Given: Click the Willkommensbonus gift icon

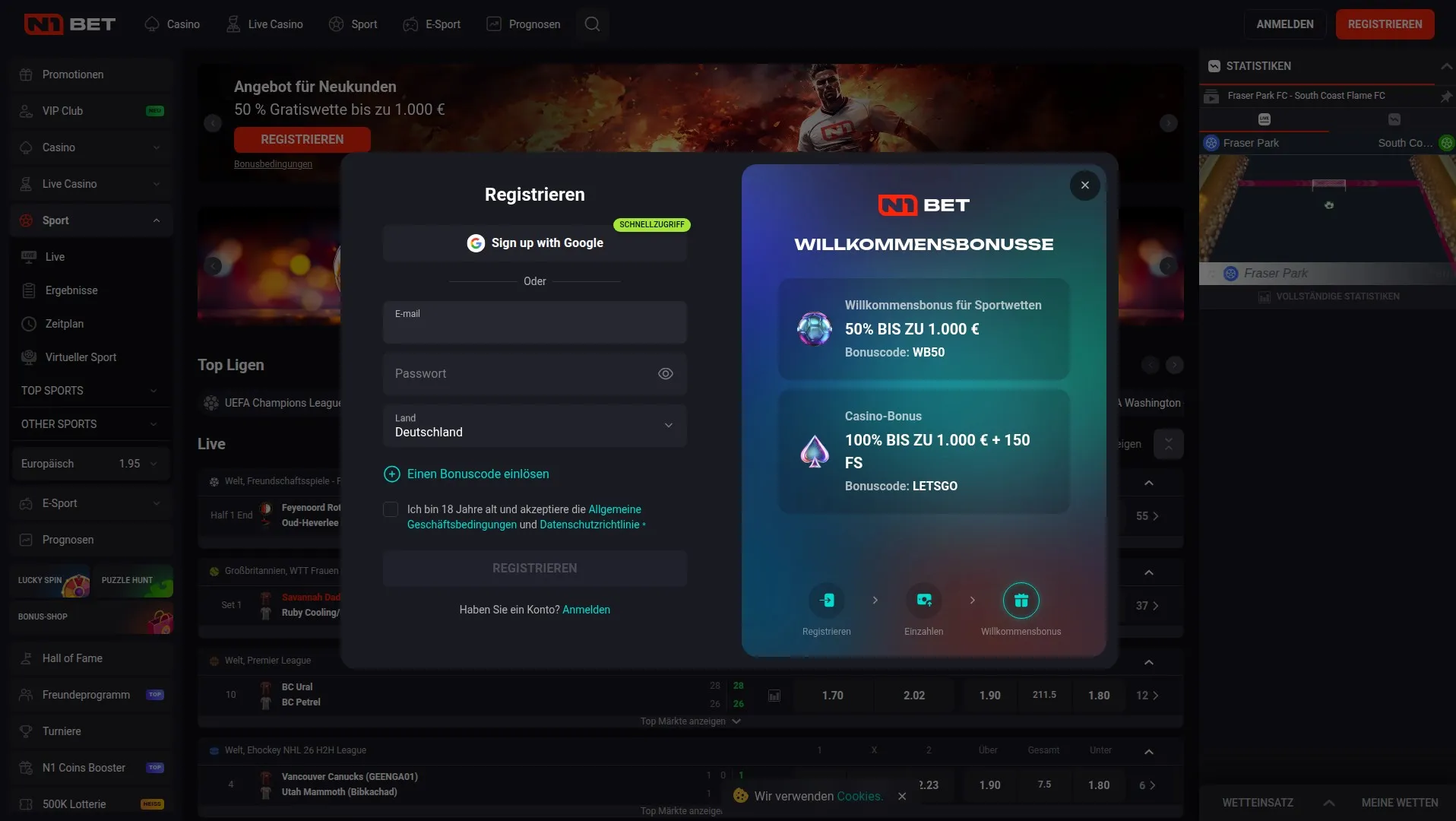Looking at the screenshot, I should [1021, 601].
